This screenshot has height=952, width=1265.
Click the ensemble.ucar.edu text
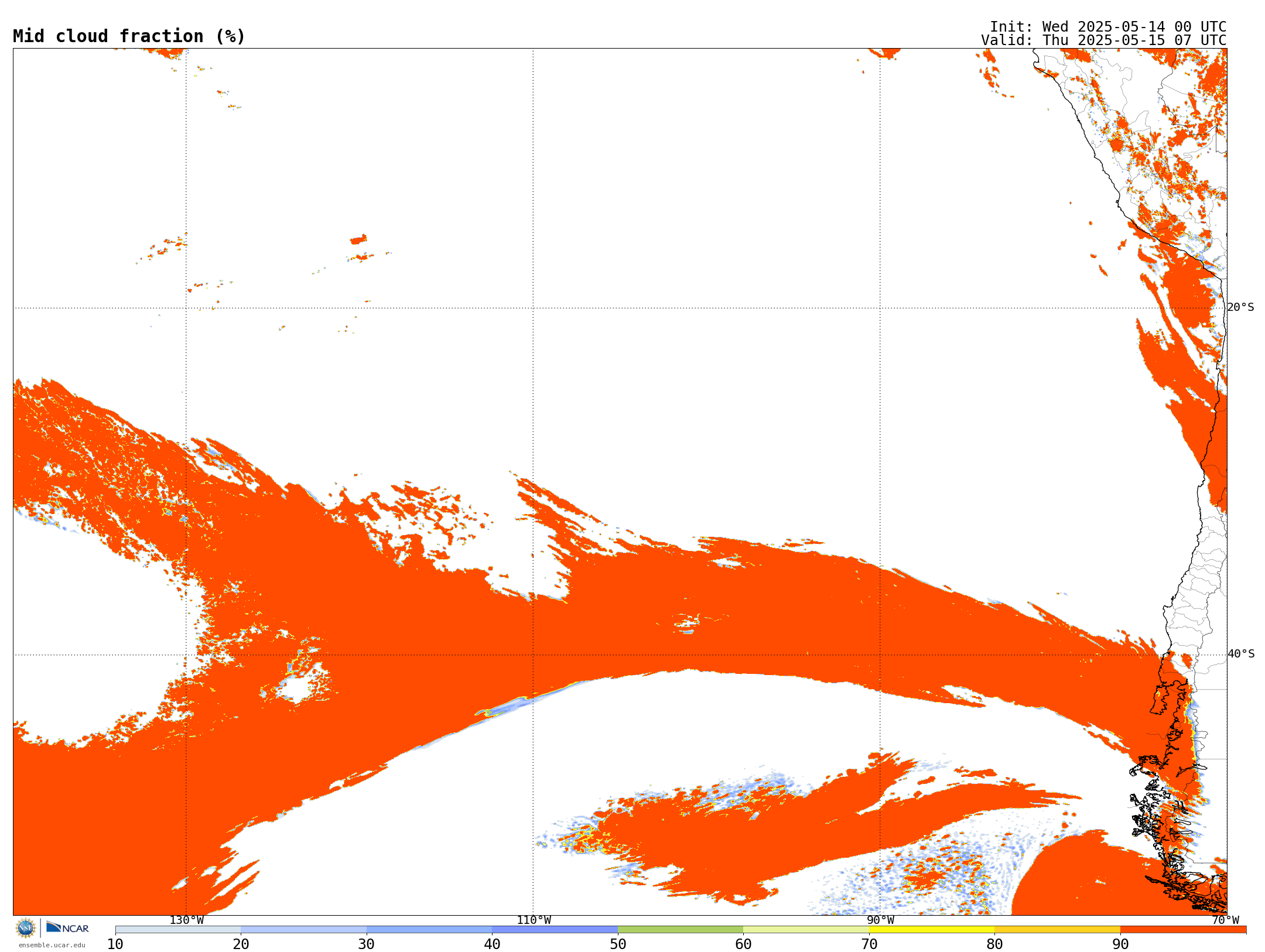coord(52,945)
